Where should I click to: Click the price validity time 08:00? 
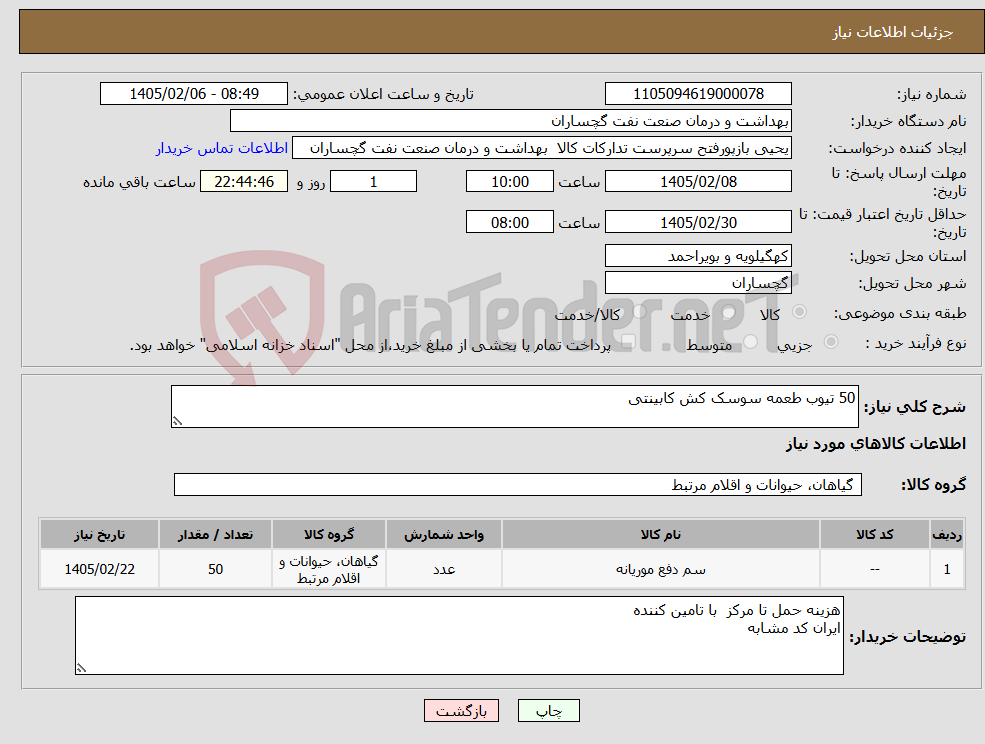(509, 222)
